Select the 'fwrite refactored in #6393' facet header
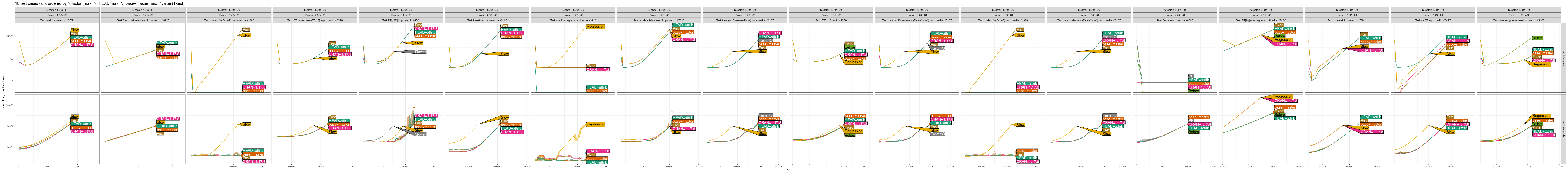The width and height of the screenshot is (1568, 174). (1174, 20)
